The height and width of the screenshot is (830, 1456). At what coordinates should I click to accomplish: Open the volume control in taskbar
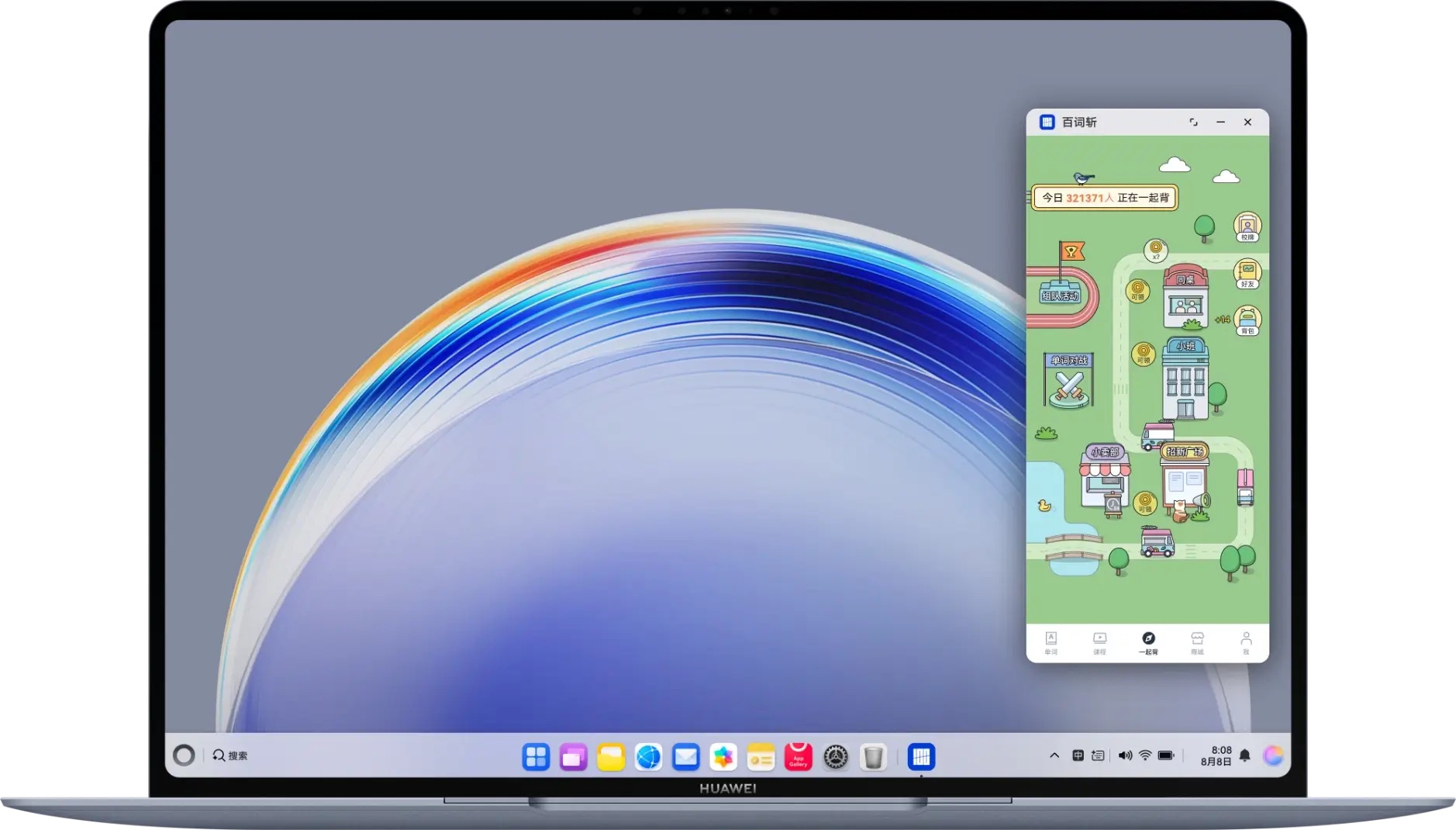1124,756
